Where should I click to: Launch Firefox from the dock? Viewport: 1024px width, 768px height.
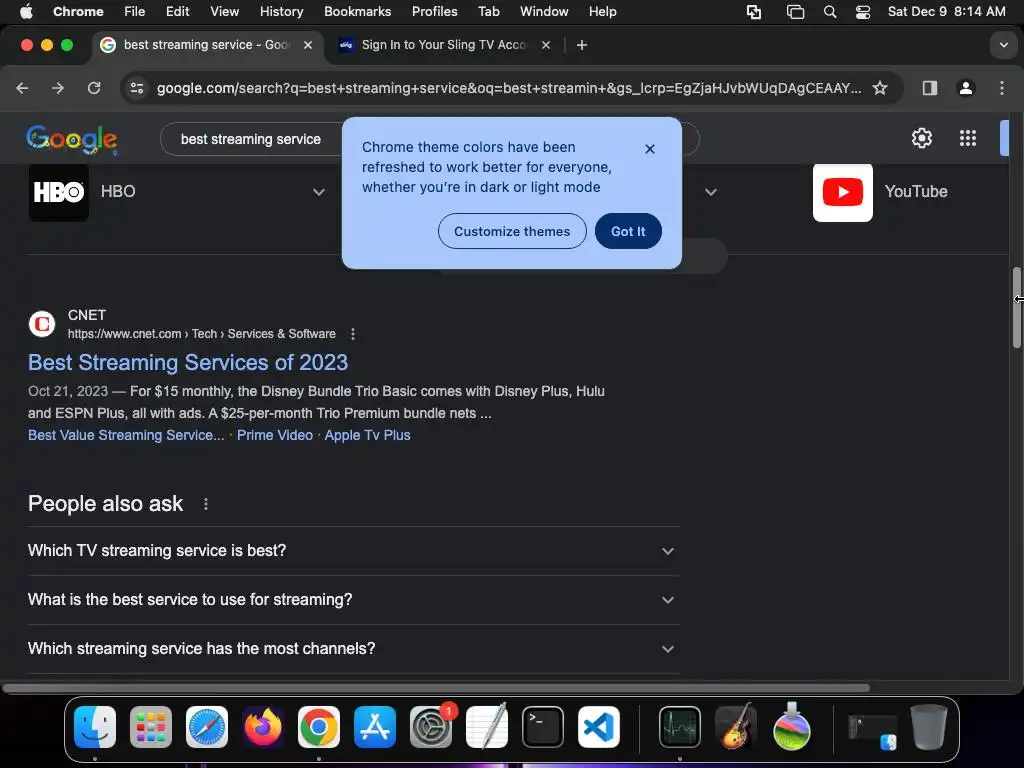click(263, 727)
